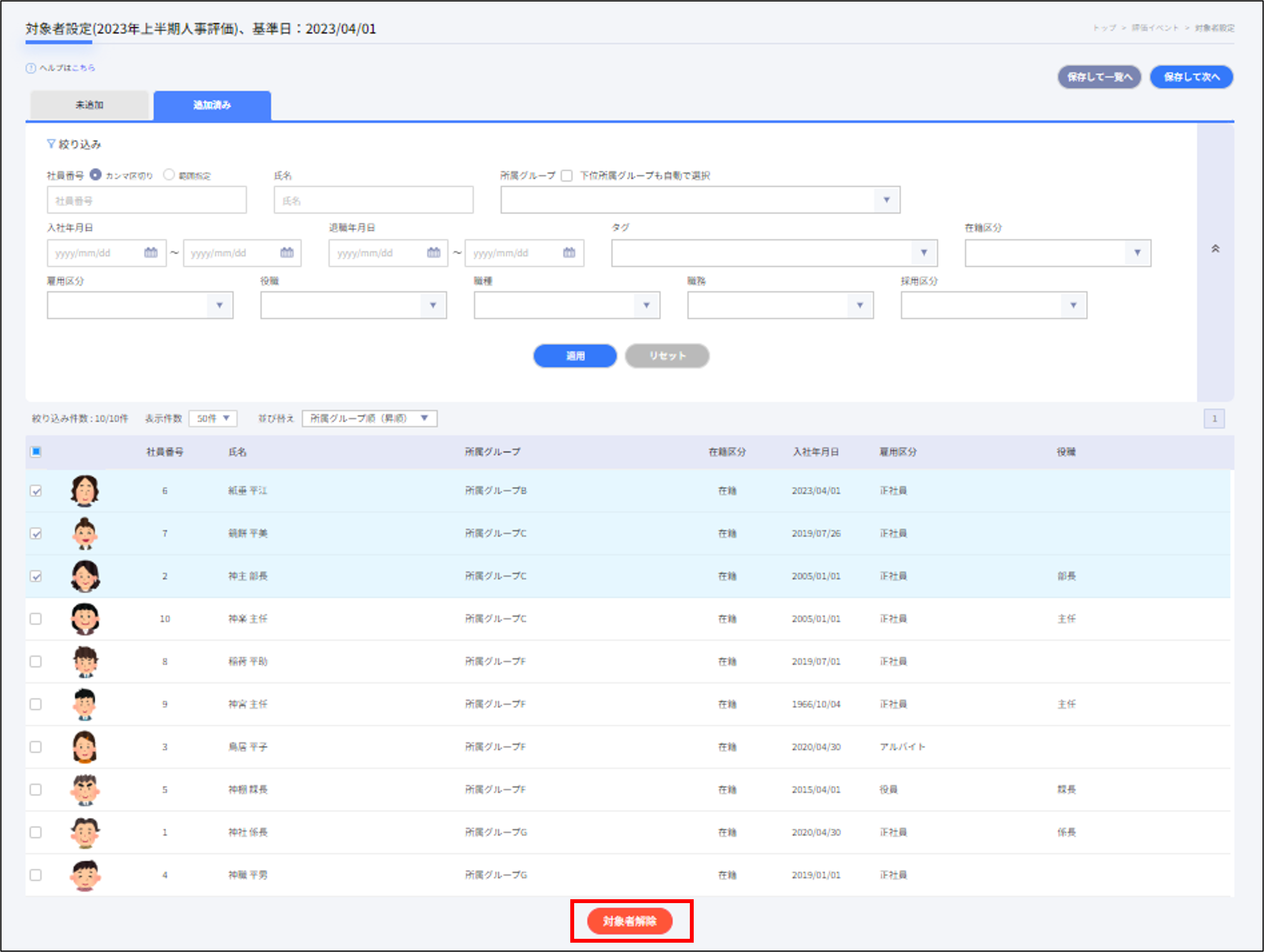Collapse filter panel with double chevron
This screenshot has height=952, width=1264.
tap(1215, 248)
